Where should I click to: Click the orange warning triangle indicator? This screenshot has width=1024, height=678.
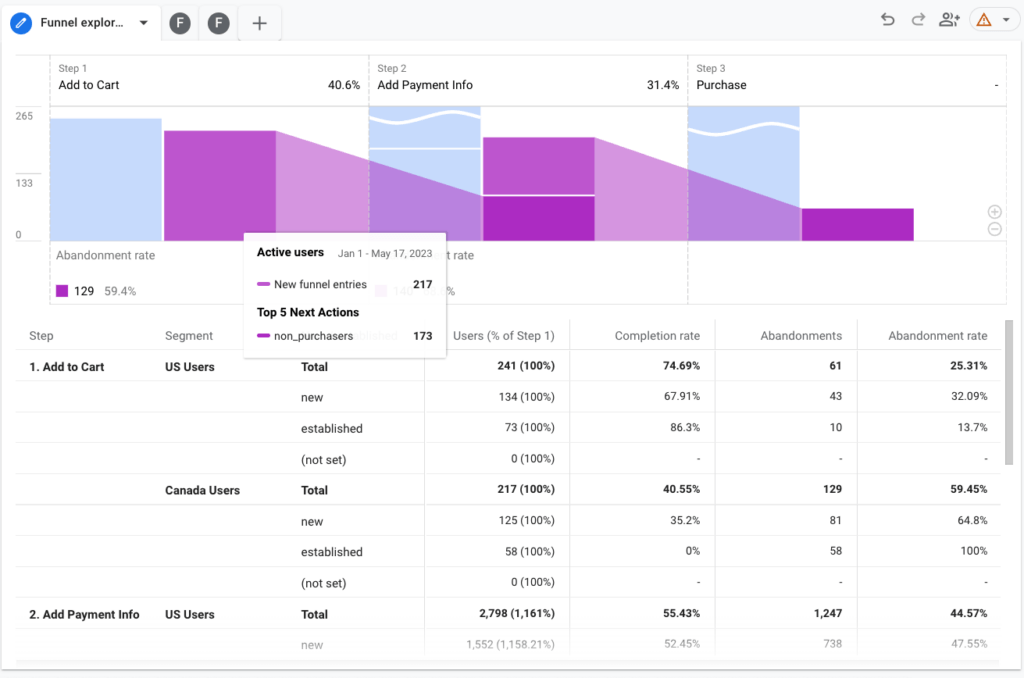(984, 18)
